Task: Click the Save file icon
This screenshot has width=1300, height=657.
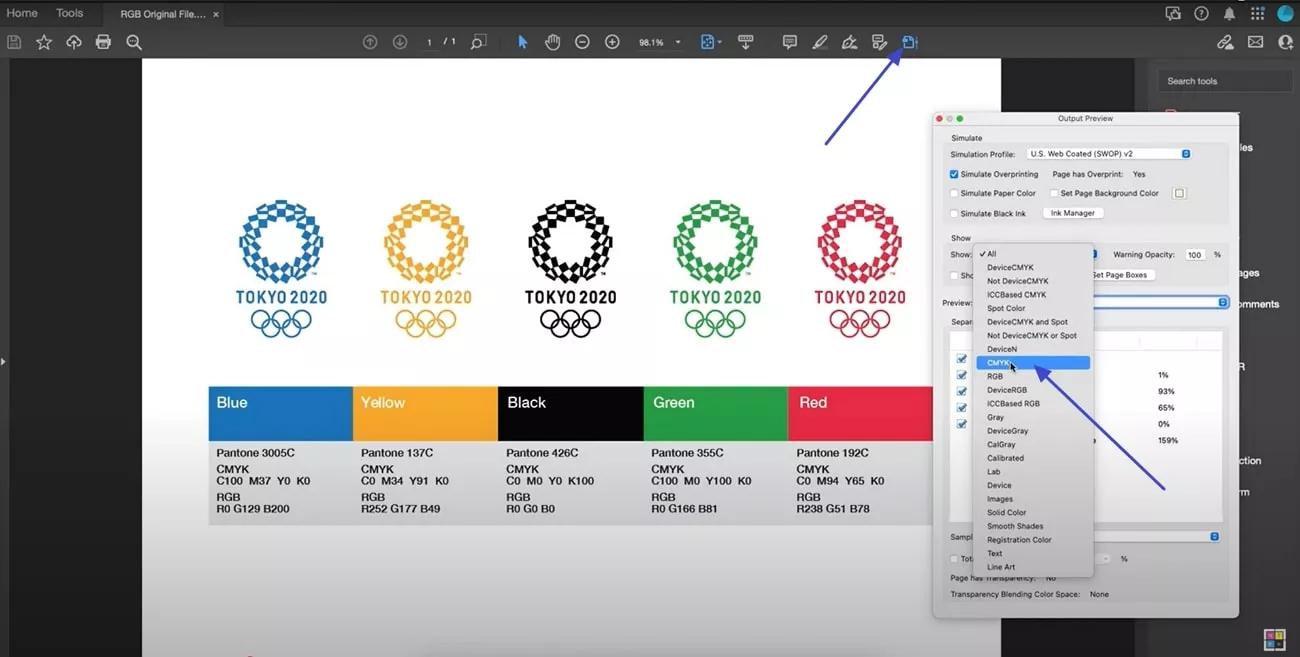Action: (x=14, y=42)
